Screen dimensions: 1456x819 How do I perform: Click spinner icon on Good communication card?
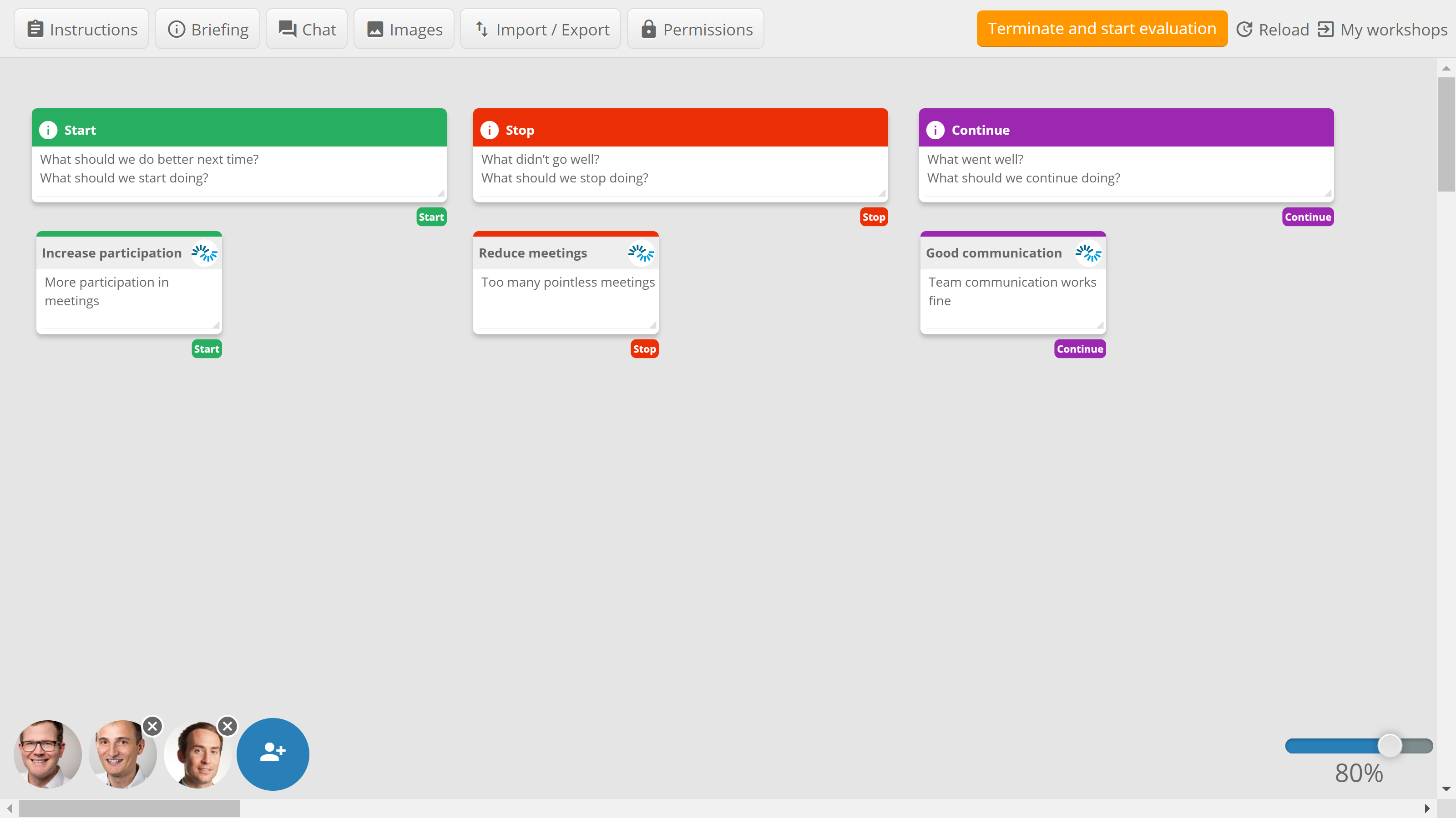1087,253
